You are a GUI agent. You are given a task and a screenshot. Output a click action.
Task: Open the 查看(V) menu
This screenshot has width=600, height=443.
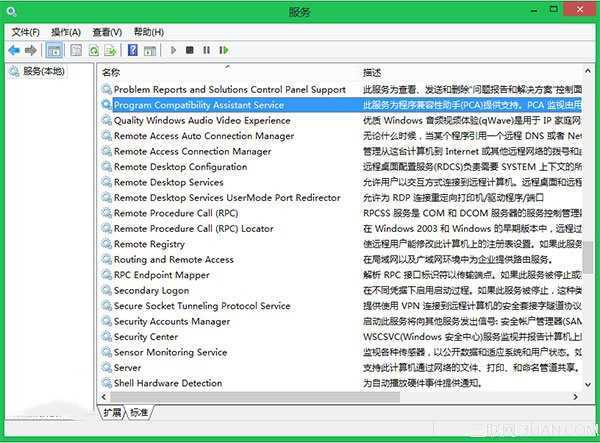pyautogui.click(x=108, y=32)
